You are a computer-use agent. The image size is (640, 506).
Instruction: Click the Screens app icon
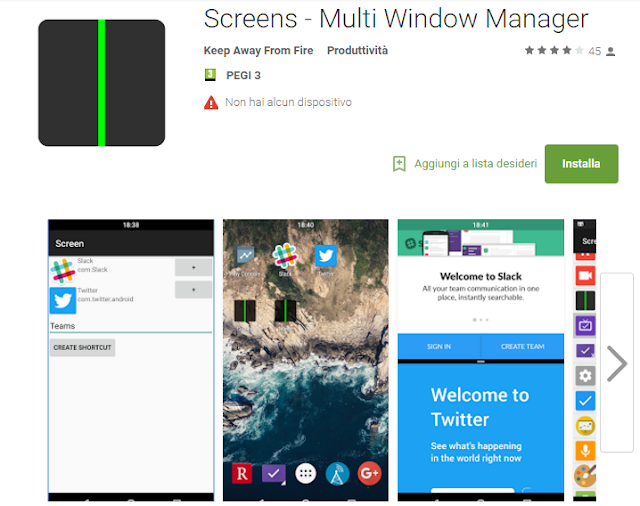(x=102, y=83)
